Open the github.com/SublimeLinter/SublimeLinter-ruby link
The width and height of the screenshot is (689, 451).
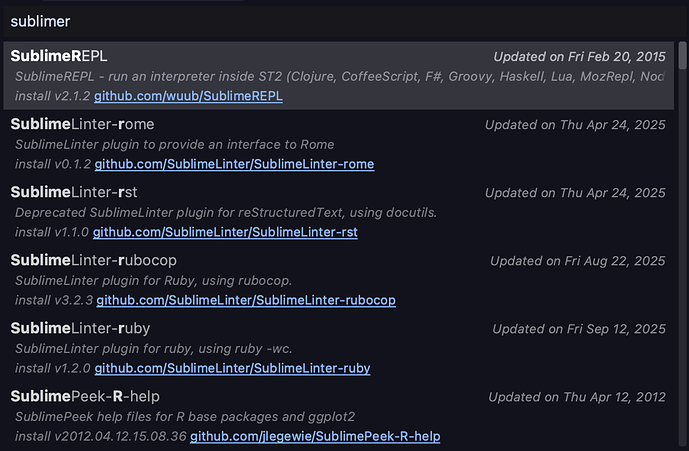[x=232, y=368]
